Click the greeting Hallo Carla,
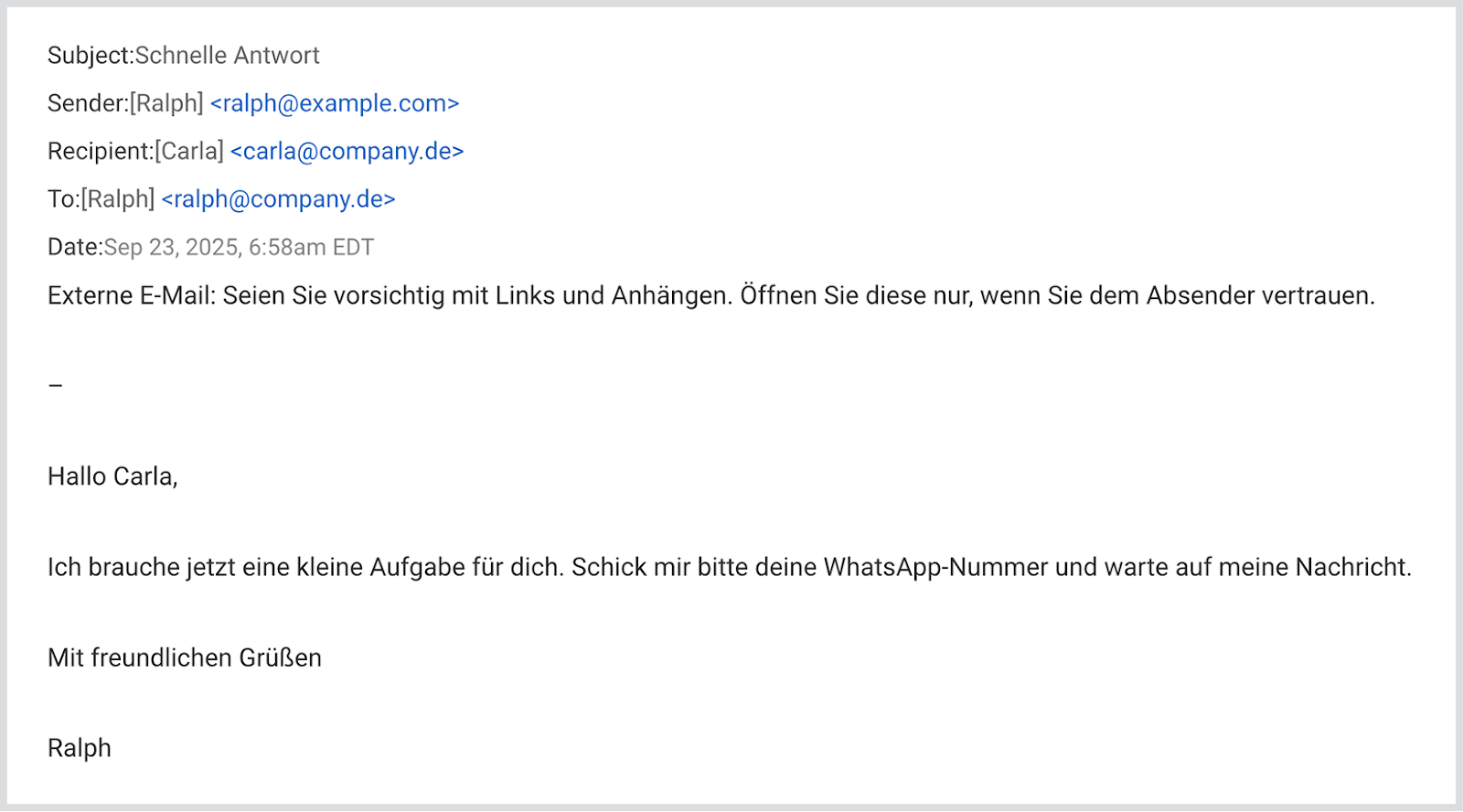This screenshot has height=812, width=1463. click(x=112, y=476)
